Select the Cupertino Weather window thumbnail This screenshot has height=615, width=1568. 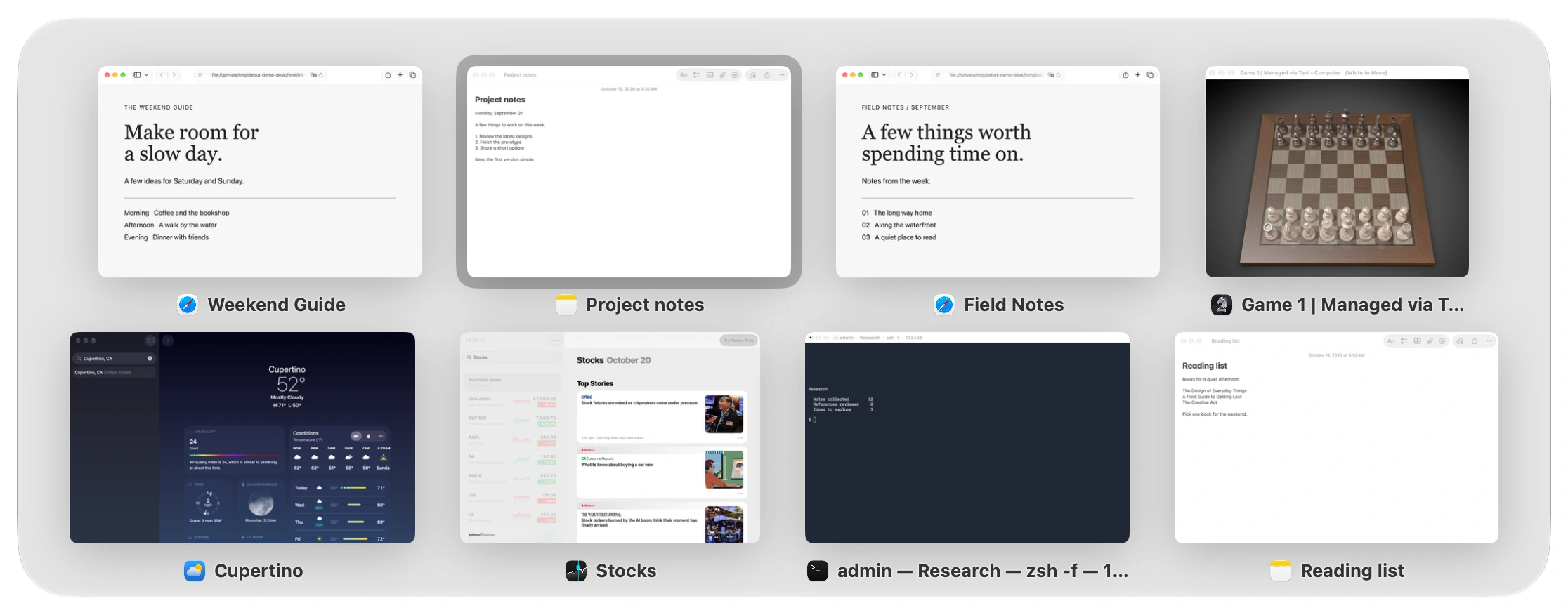242,437
